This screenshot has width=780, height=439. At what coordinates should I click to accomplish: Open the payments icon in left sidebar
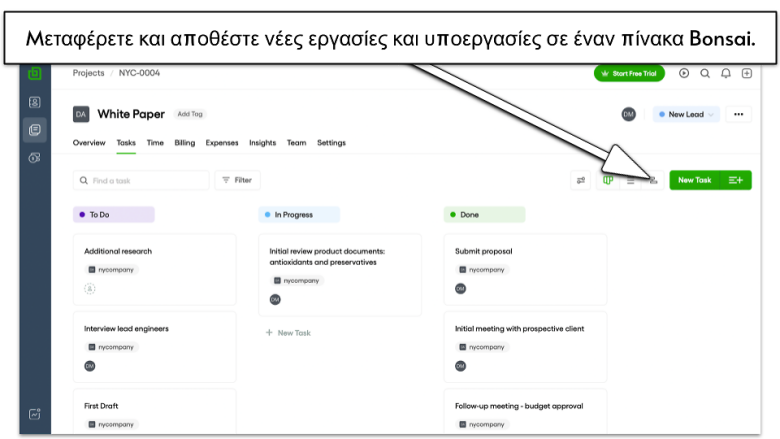34,158
